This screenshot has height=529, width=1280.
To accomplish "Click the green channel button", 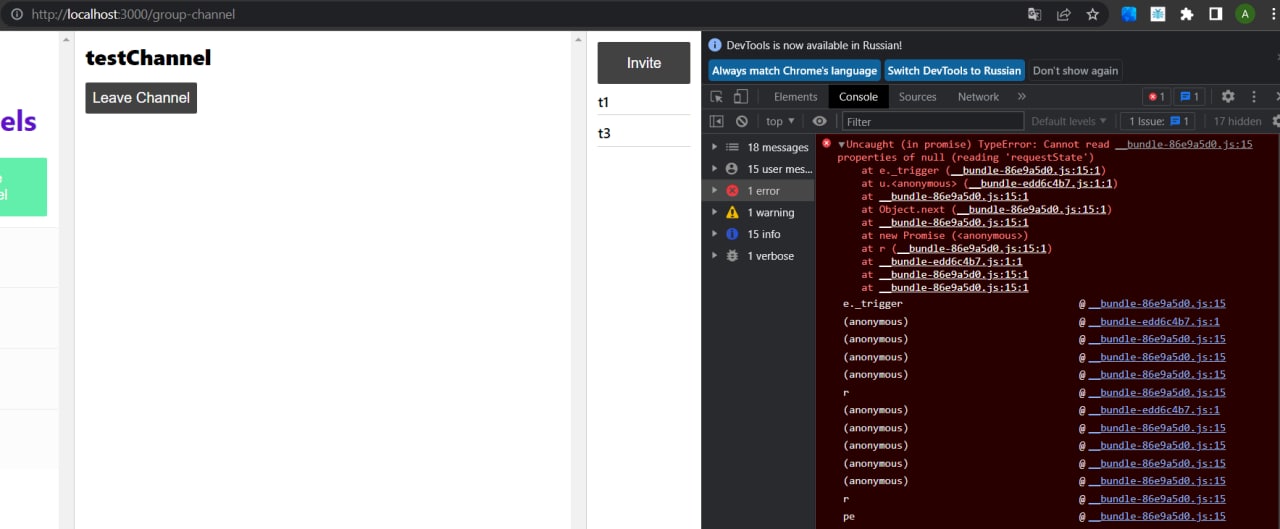I will 23,186.
